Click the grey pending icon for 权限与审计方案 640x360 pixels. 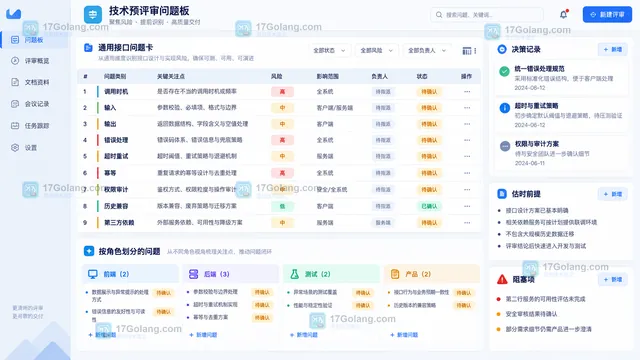[x=504, y=146]
